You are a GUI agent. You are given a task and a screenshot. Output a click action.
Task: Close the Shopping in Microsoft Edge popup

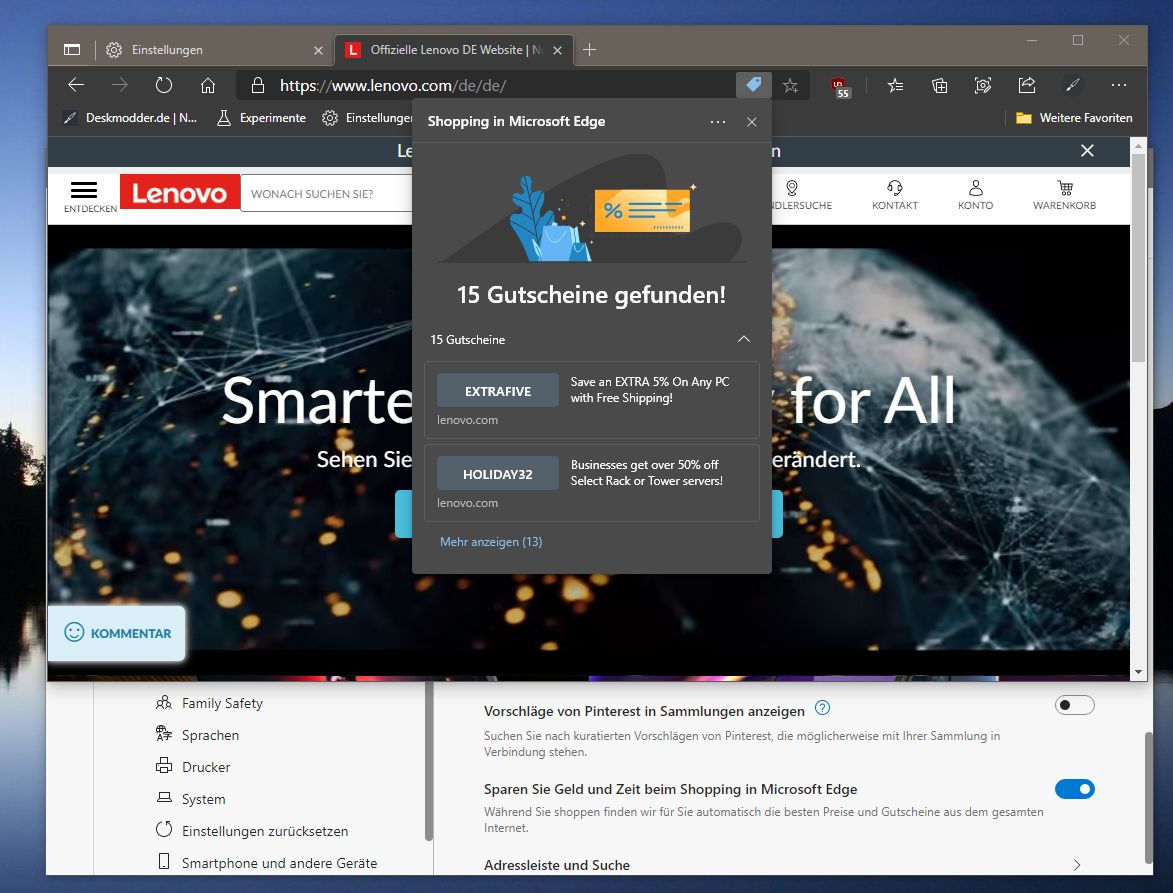click(752, 122)
